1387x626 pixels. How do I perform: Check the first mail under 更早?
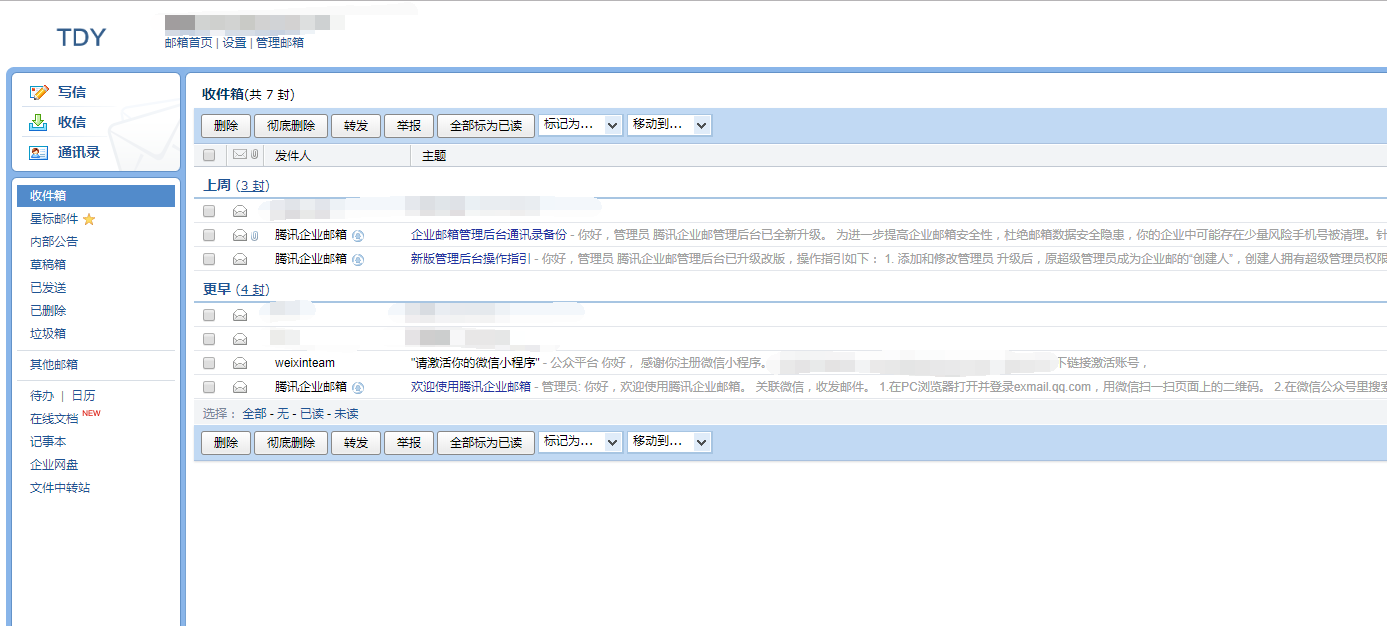coord(209,315)
